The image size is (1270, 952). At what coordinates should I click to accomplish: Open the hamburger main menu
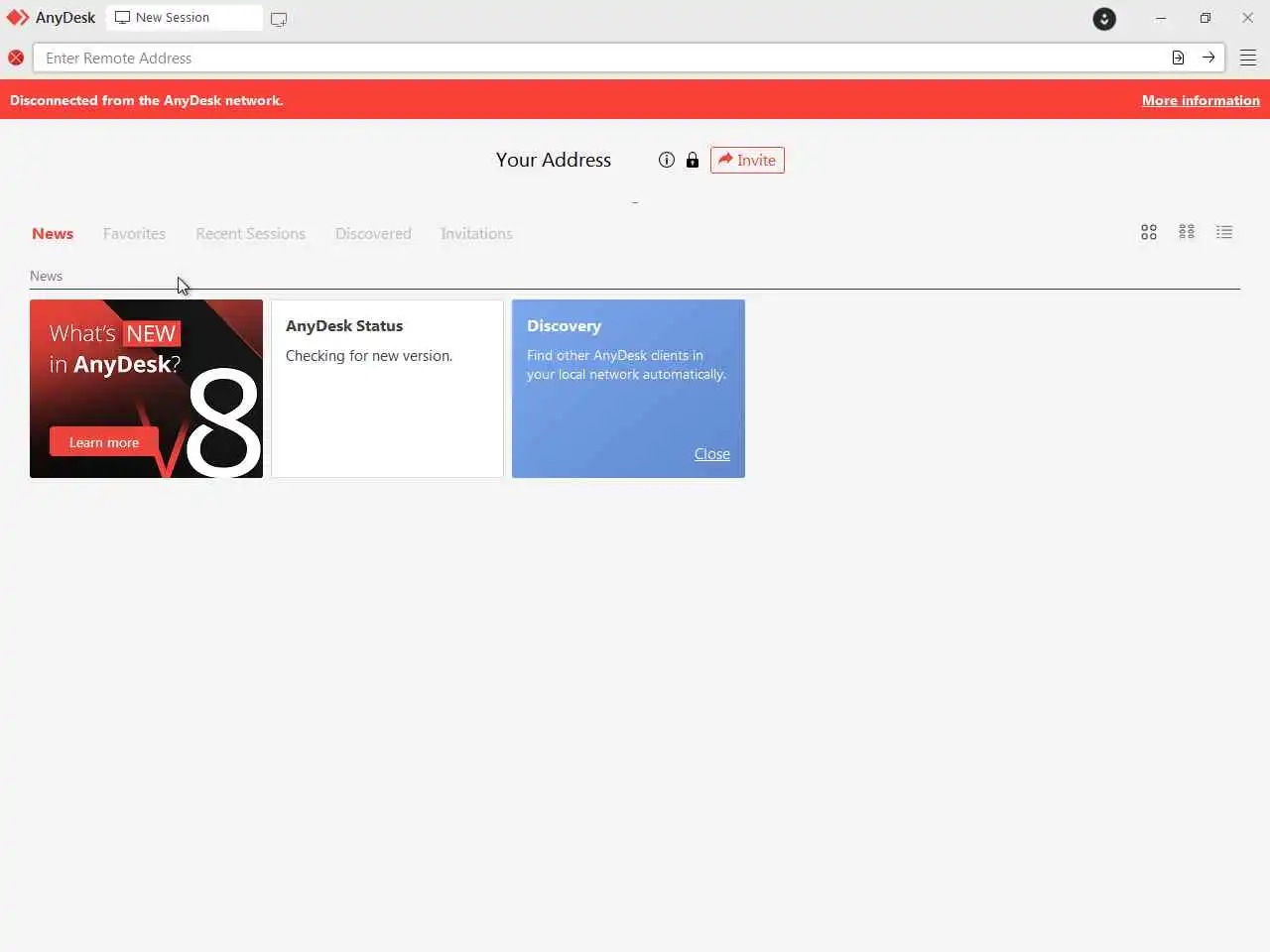click(1248, 58)
